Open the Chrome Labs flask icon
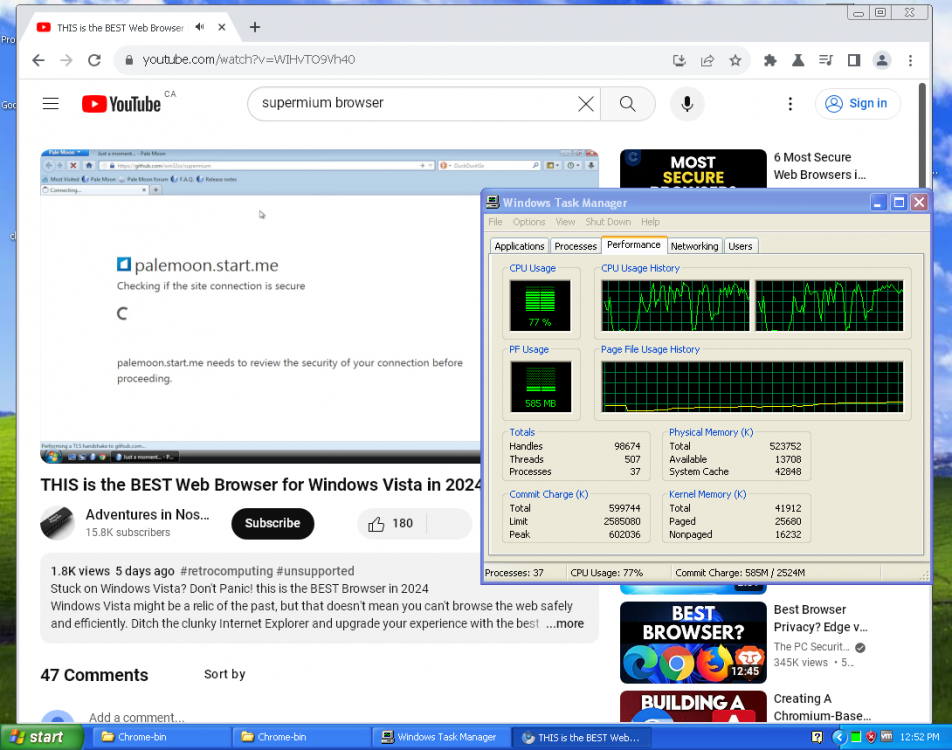 (798, 60)
